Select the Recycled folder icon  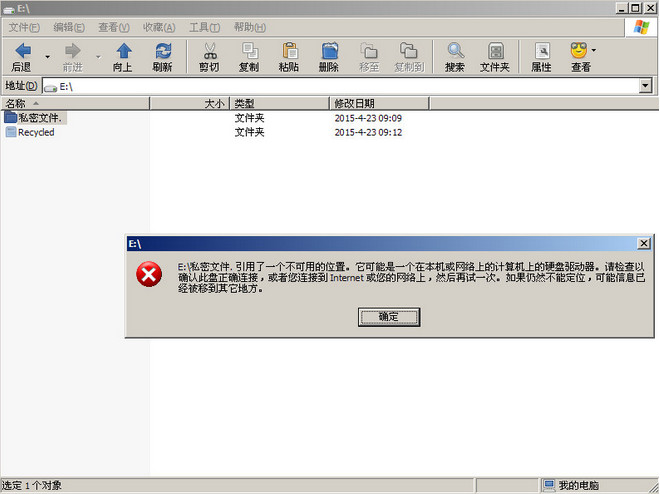[x=11, y=132]
